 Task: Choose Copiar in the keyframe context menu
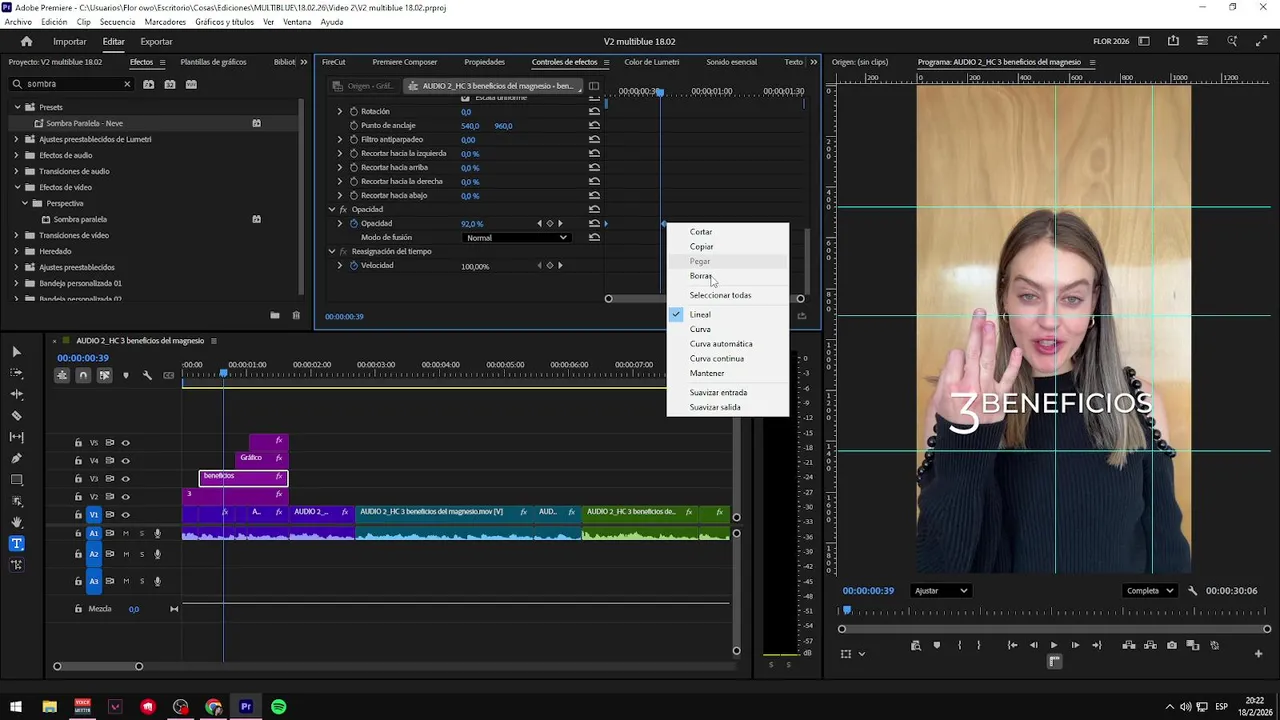(x=701, y=246)
